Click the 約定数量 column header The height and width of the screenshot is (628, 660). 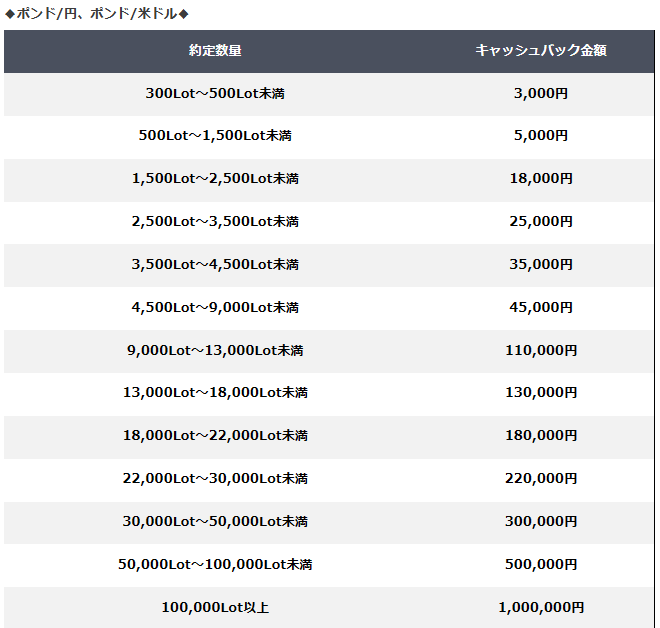(215, 50)
